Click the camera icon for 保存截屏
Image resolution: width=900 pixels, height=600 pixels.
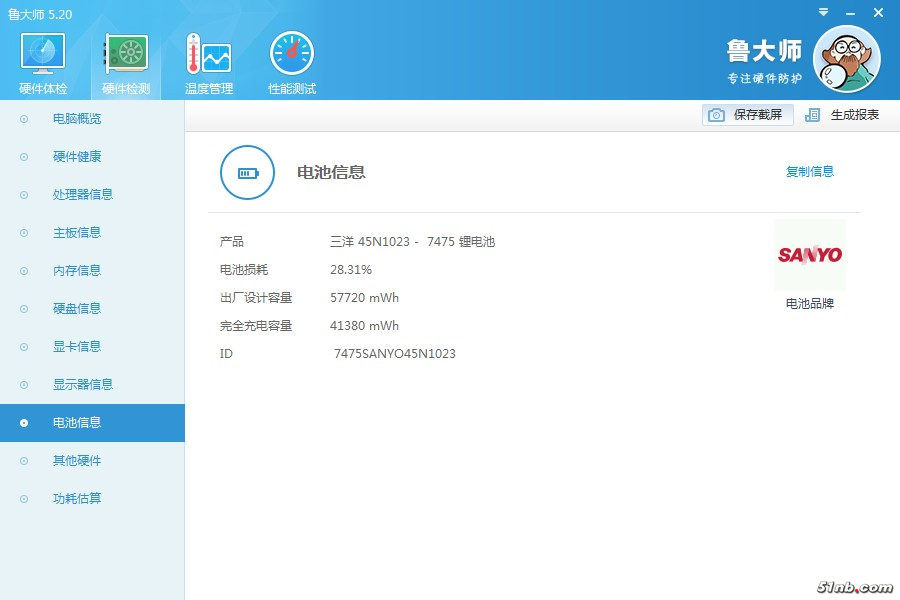point(716,115)
